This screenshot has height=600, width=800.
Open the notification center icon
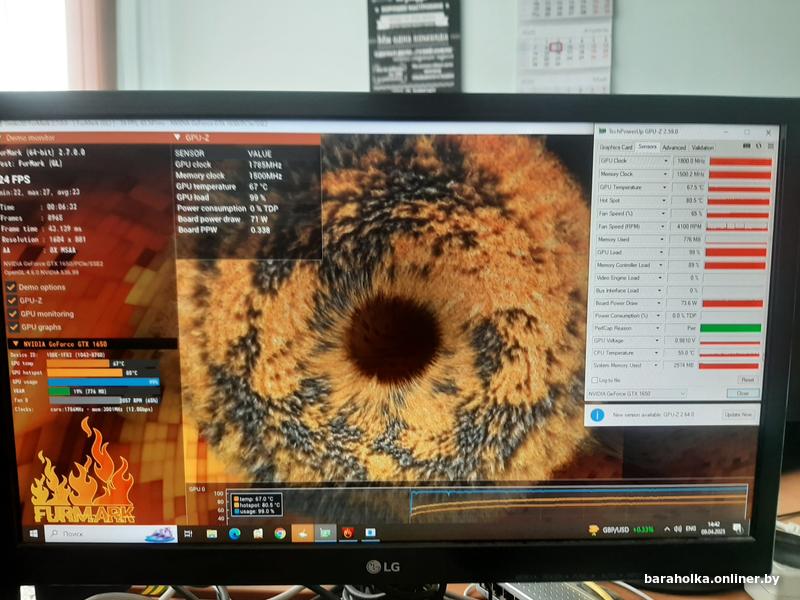(737, 529)
